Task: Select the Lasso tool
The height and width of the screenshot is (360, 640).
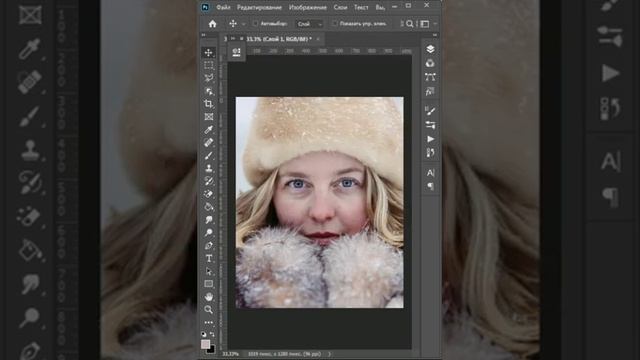Action: point(209,78)
